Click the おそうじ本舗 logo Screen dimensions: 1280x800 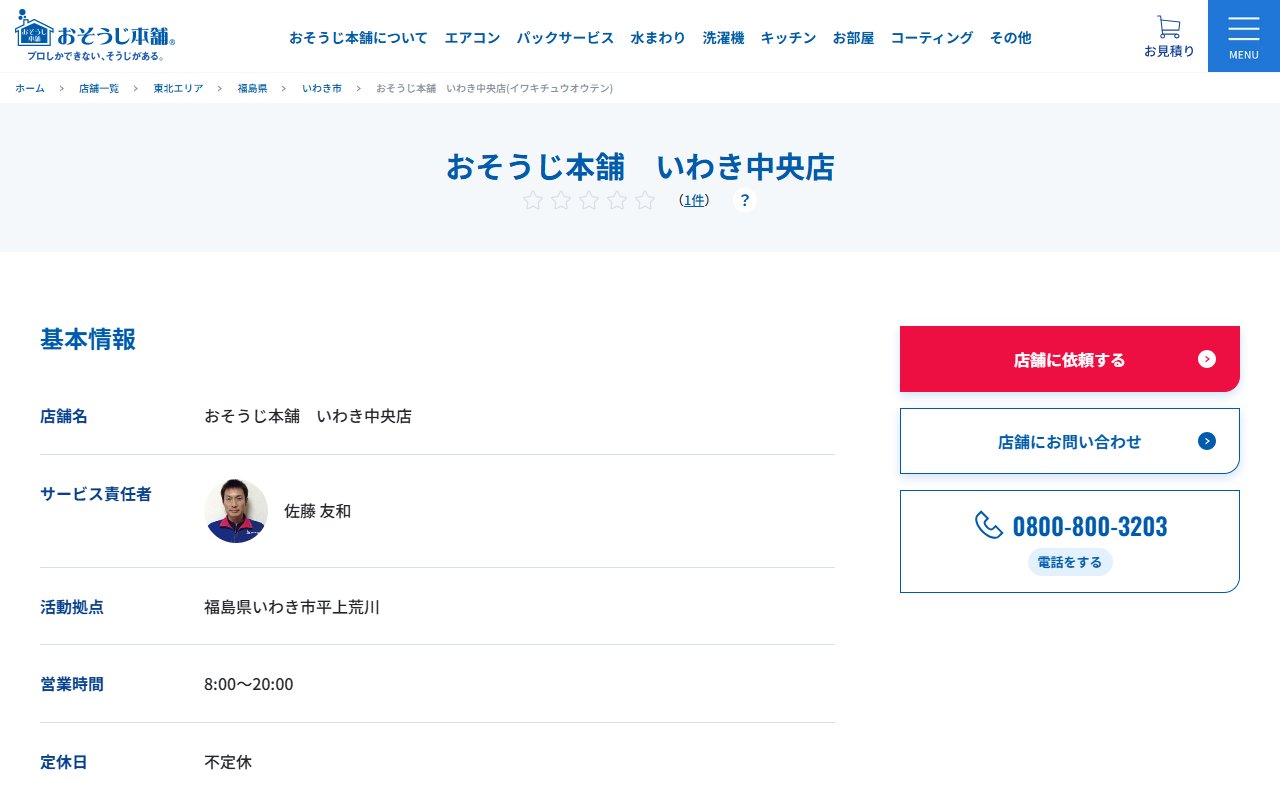[x=96, y=36]
